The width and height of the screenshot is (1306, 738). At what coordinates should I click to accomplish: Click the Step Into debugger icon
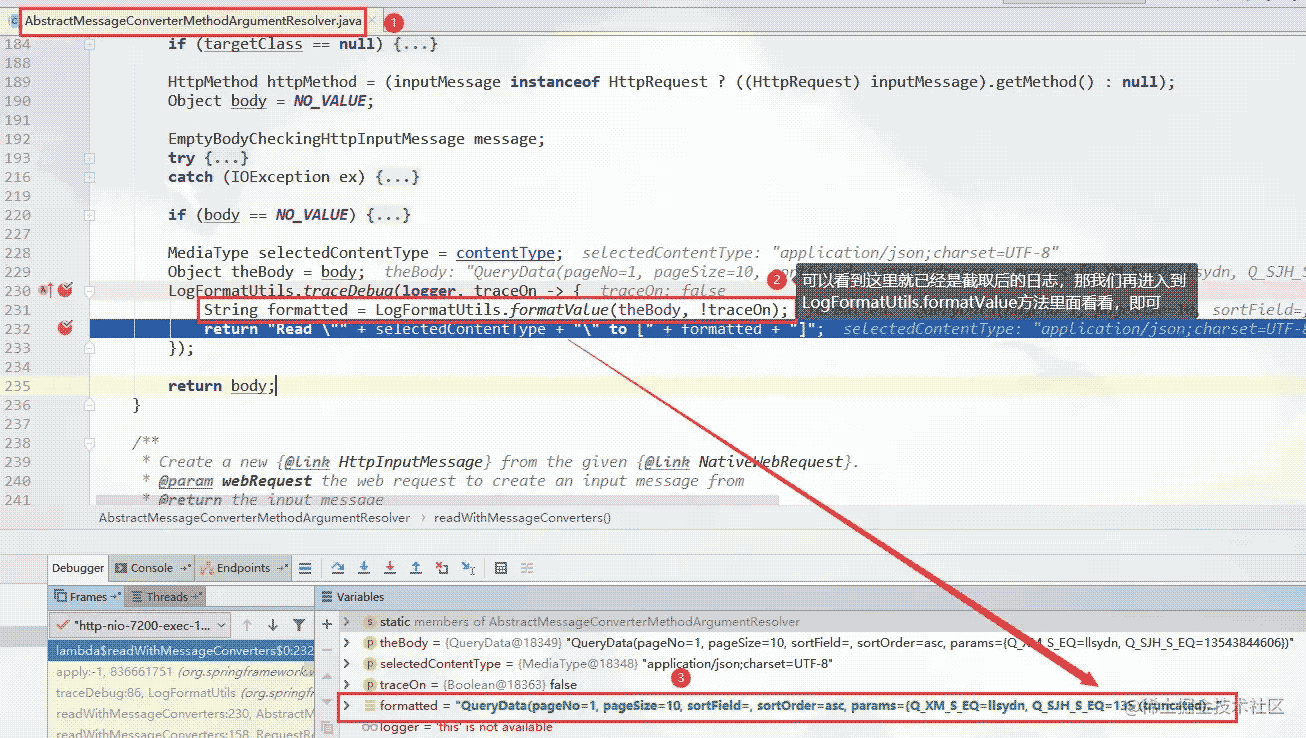coord(364,568)
